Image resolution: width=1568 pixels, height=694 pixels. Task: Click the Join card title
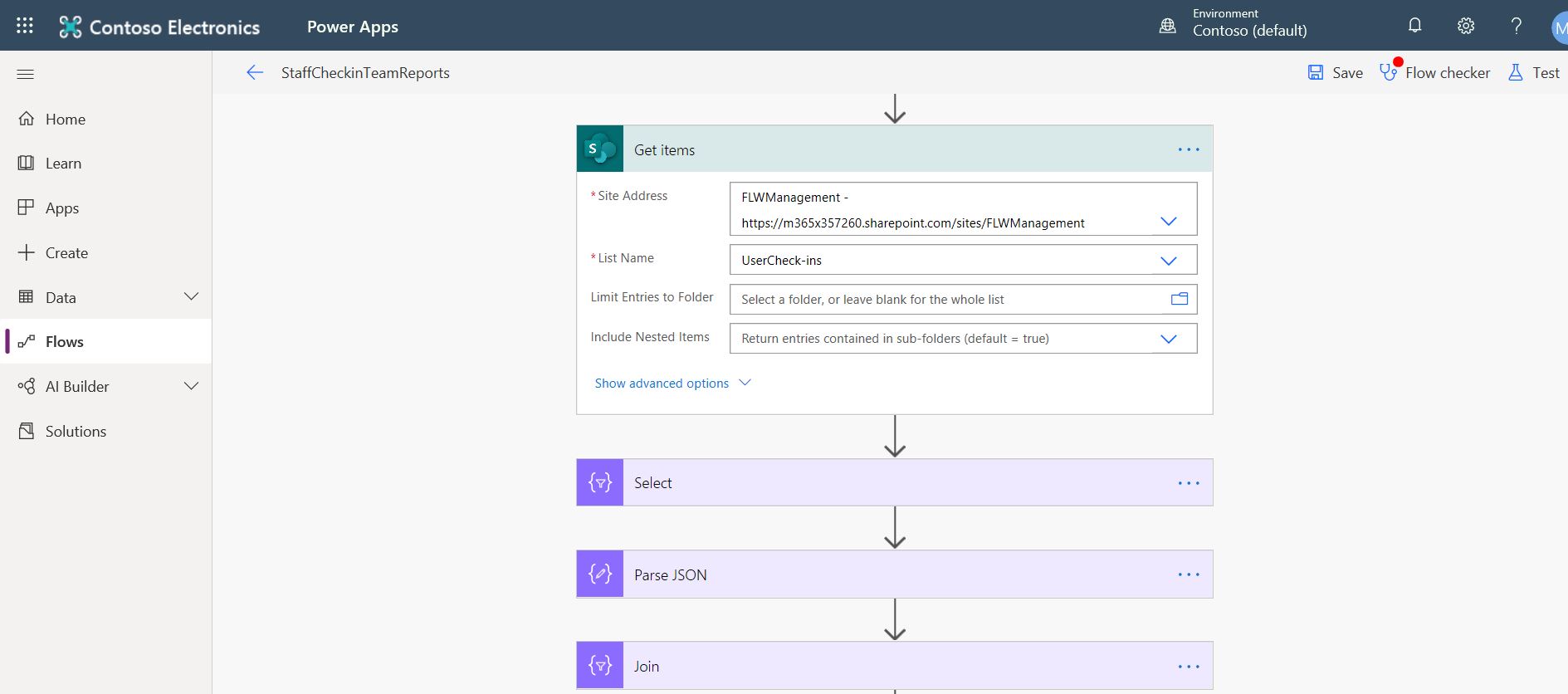[x=646, y=667]
